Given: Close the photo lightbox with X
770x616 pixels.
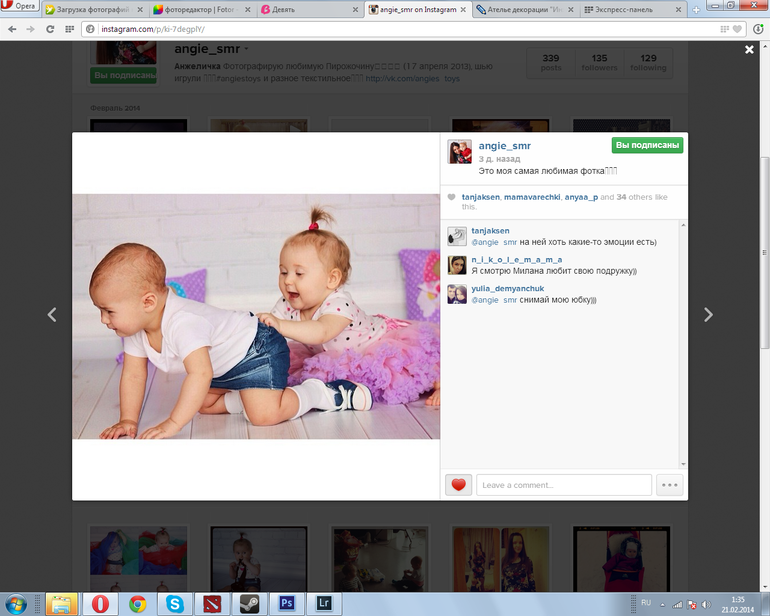Looking at the screenshot, I should pos(749,49).
